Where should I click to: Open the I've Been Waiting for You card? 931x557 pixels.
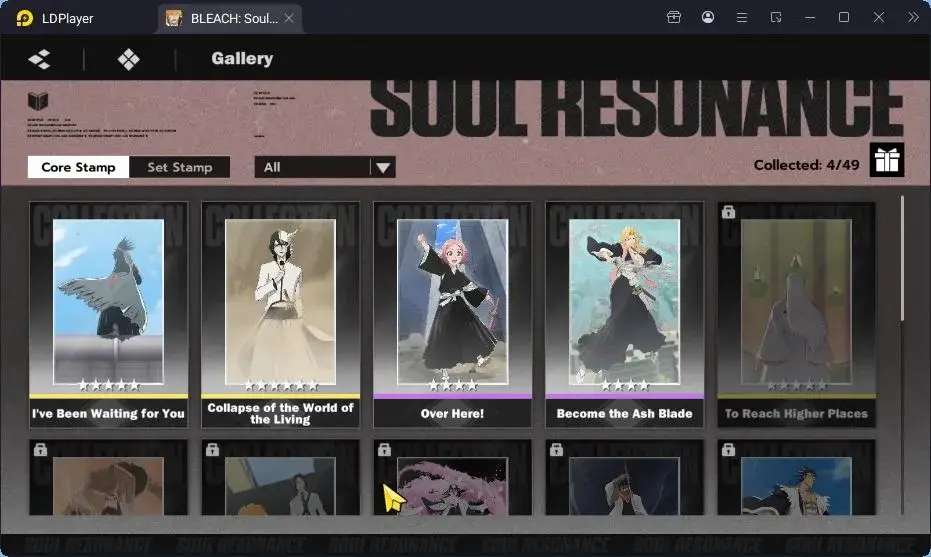click(x=109, y=315)
